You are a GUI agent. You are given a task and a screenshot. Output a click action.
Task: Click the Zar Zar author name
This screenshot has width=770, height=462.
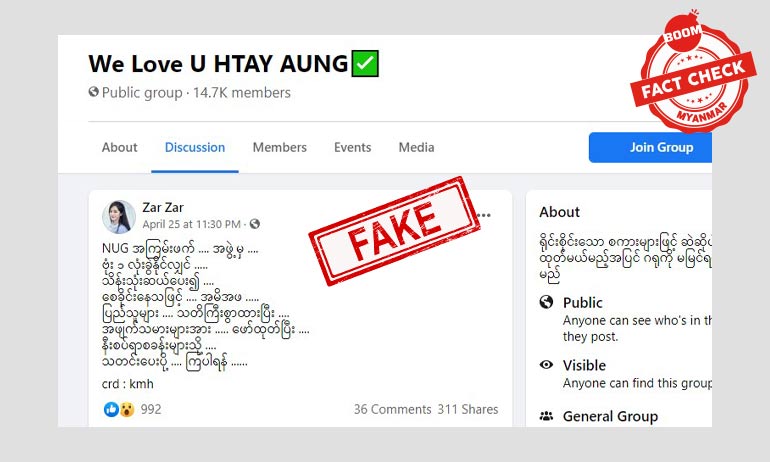[163, 208]
